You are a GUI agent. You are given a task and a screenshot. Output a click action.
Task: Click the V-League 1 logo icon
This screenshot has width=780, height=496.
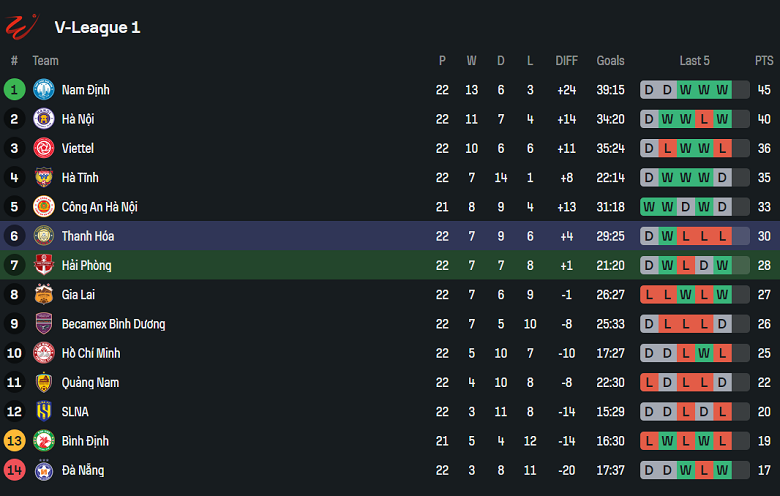click(x=22, y=25)
